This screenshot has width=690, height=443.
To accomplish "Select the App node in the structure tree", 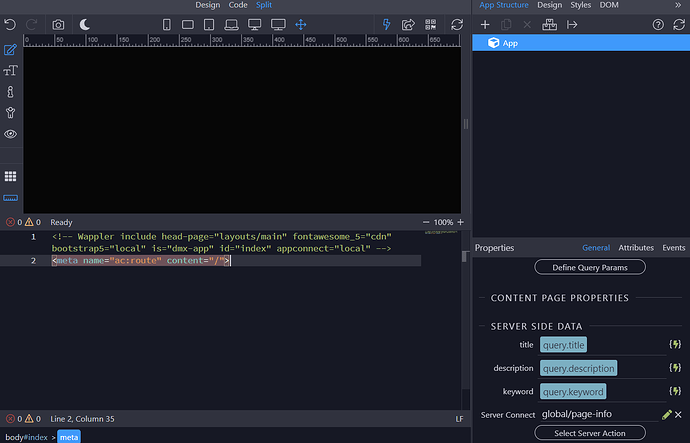I will click(510, 43).
